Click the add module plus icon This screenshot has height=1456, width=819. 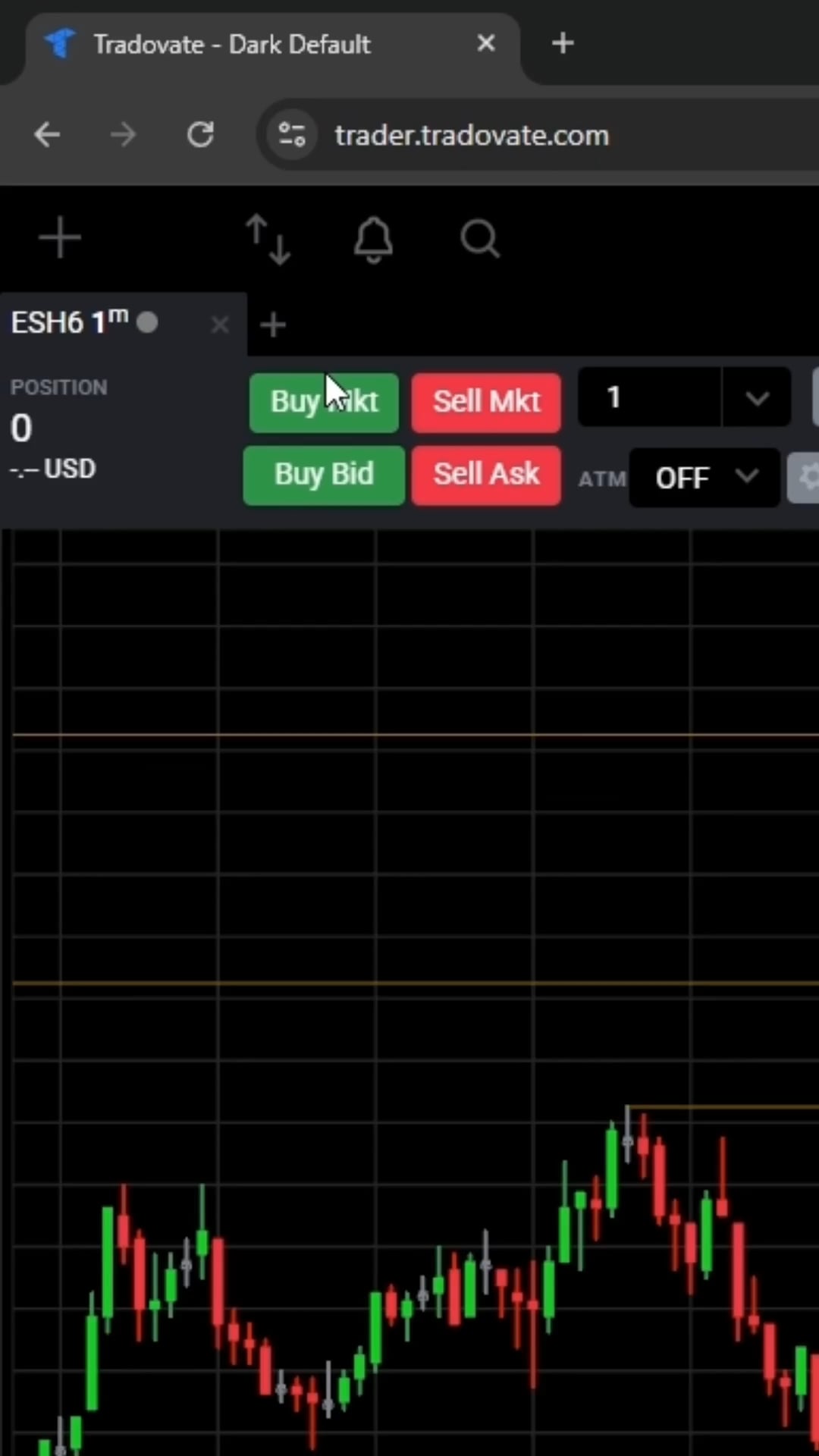pos(59,238)
